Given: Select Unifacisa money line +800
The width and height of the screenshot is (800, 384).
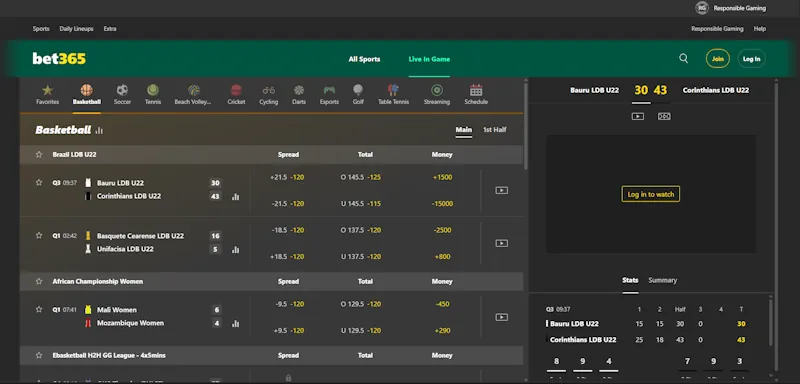Looking at the screenshot, I should pos(442,257).
